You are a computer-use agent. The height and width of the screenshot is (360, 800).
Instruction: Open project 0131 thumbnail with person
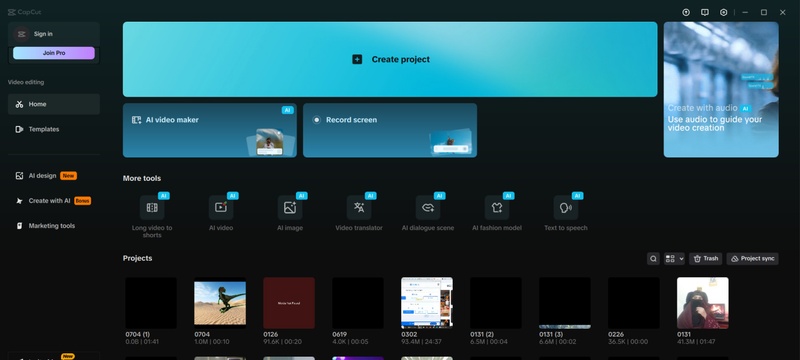703,303
